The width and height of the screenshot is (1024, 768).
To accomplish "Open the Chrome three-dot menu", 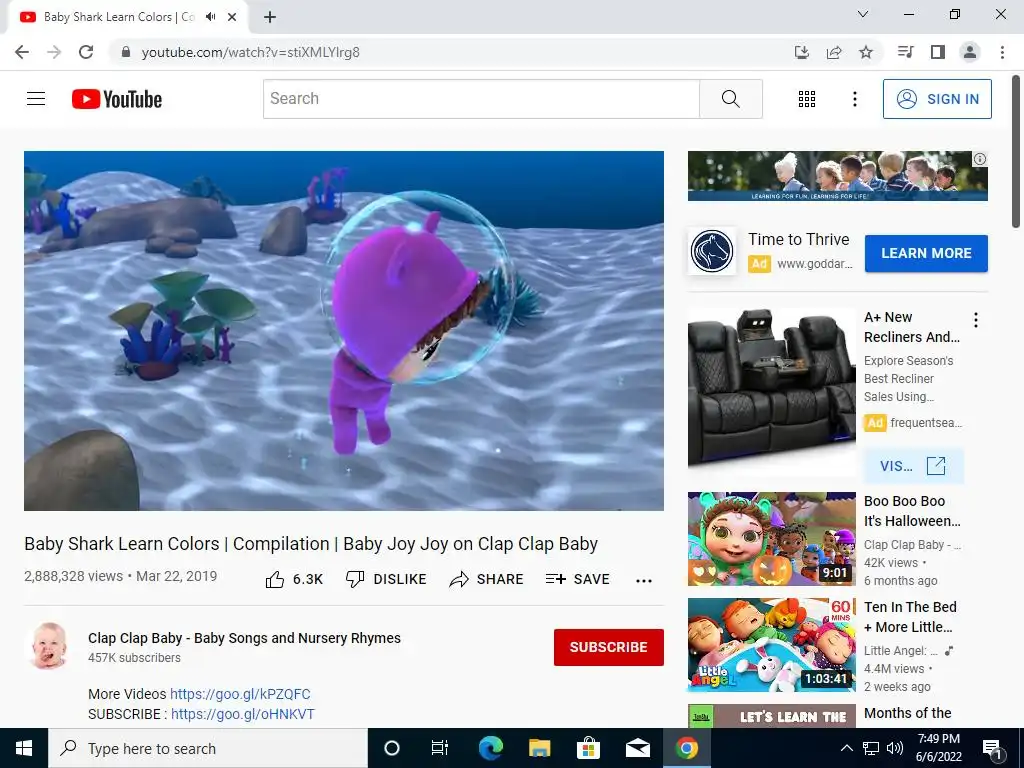I will (x=1002, y=52).
